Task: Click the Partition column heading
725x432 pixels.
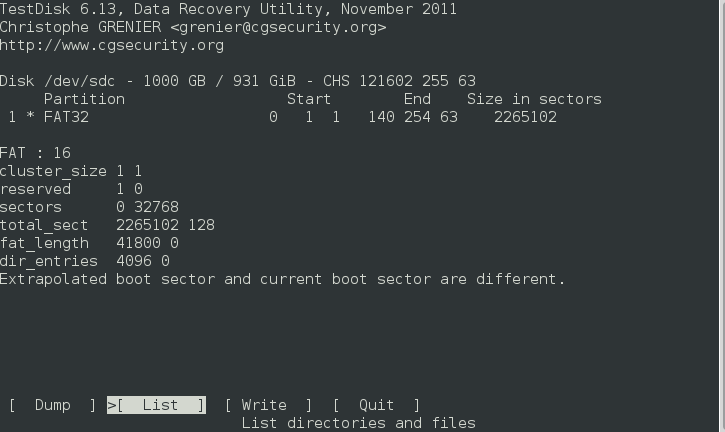Action: click(x=84, y=99)
